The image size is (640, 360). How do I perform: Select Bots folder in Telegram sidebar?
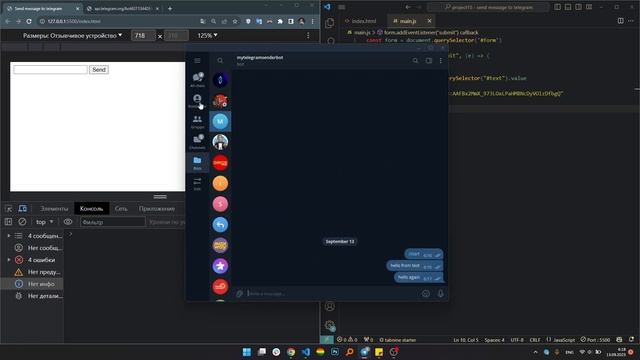(198, 162)
